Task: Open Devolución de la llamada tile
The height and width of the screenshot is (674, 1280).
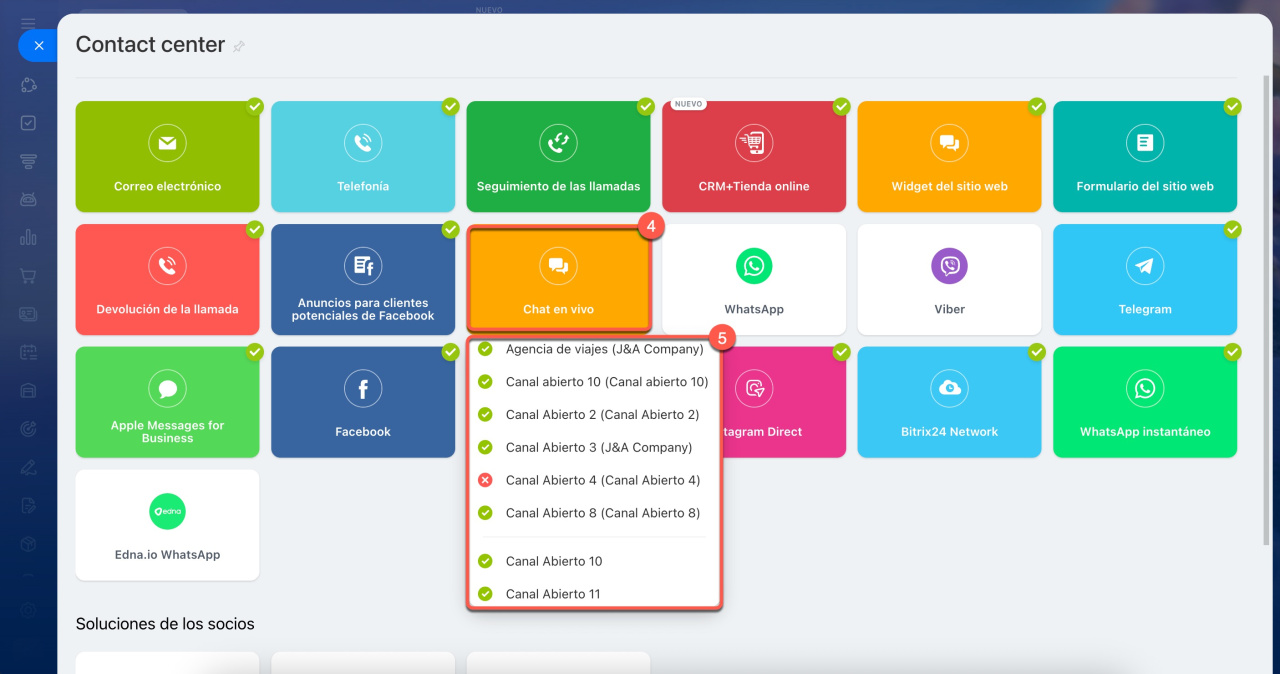Action: (x=167, y=279)
